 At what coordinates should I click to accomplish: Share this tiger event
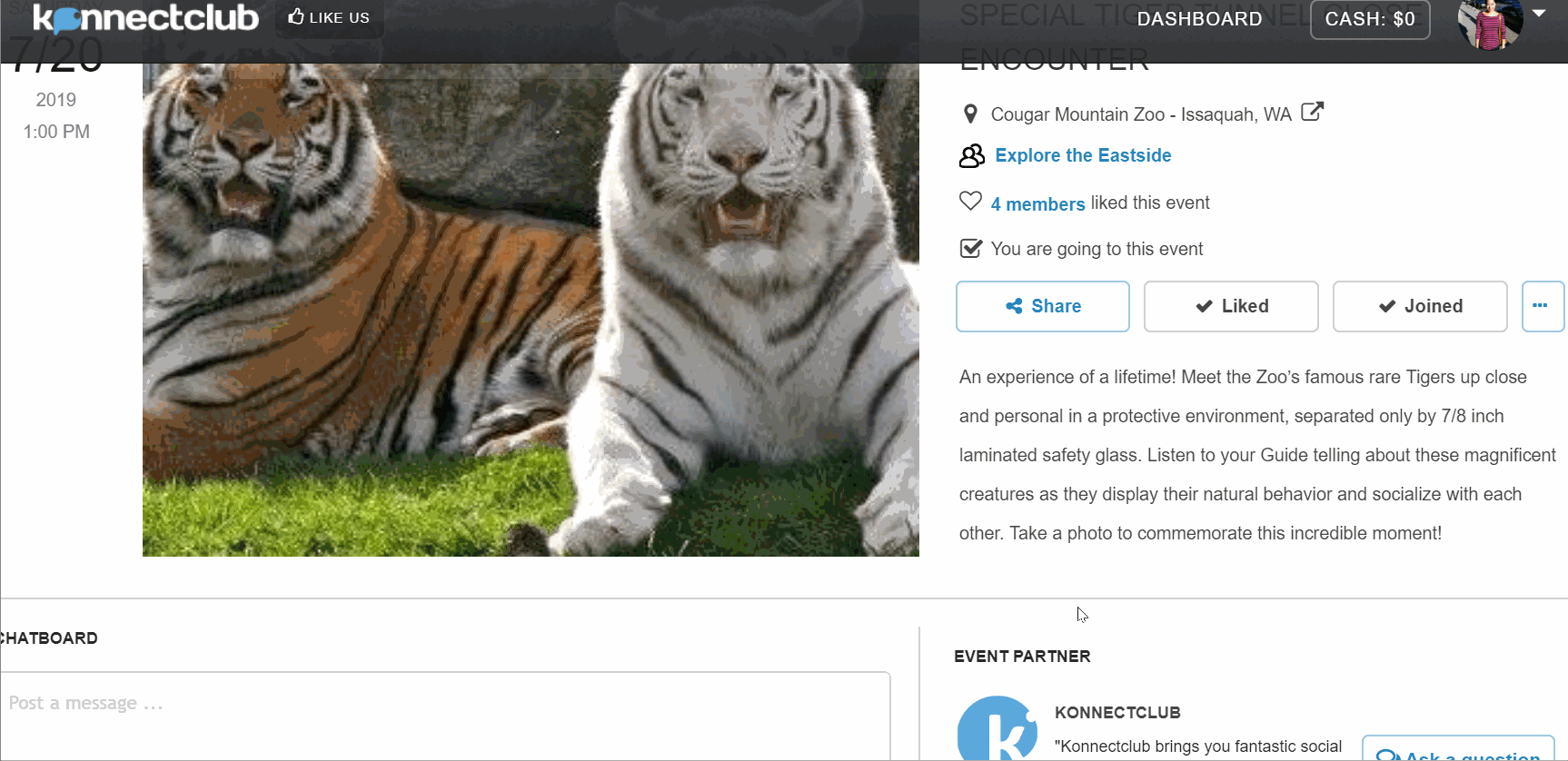click(1042, 306)
